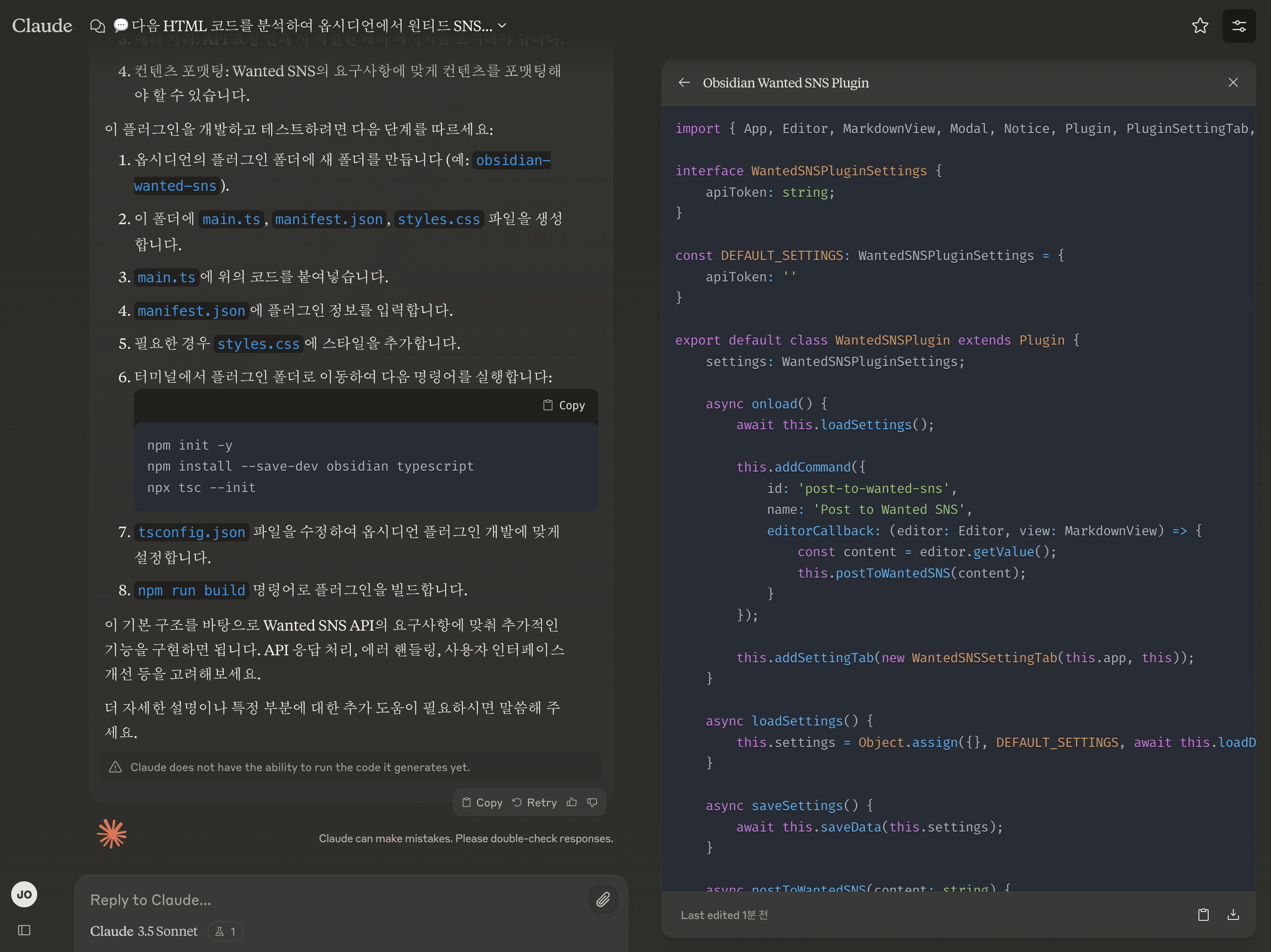Give thumbs down to the response
Image resolution: width=1271 pixels, height=952 pixels.
[x=592, y=803]
